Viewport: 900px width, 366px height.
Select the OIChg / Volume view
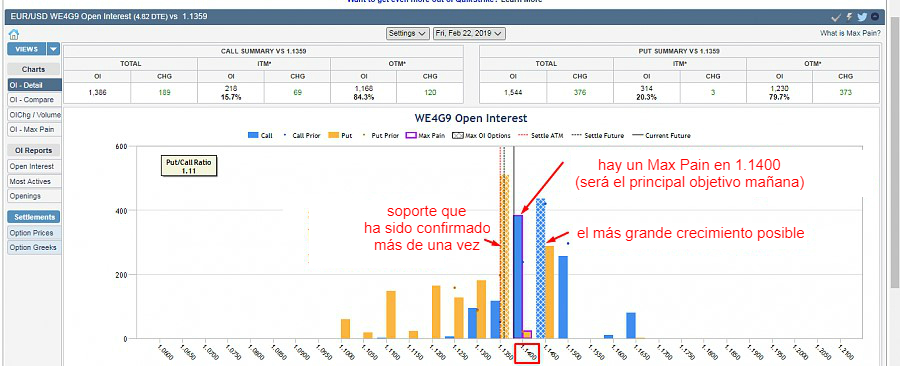coord(34,115)
